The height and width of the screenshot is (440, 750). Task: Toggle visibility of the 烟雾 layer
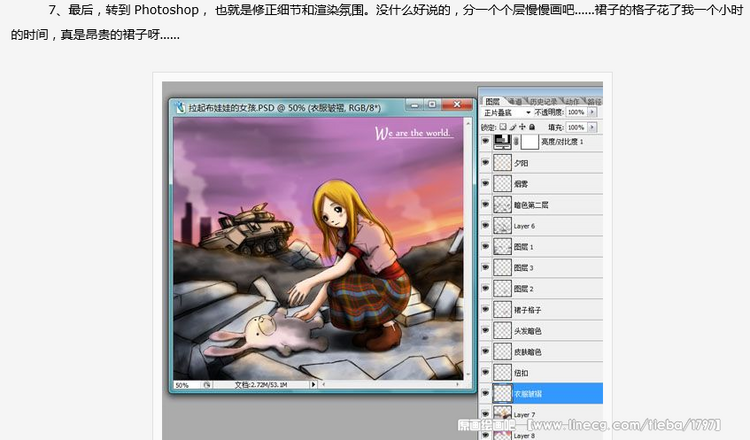[x=485, y=184]
